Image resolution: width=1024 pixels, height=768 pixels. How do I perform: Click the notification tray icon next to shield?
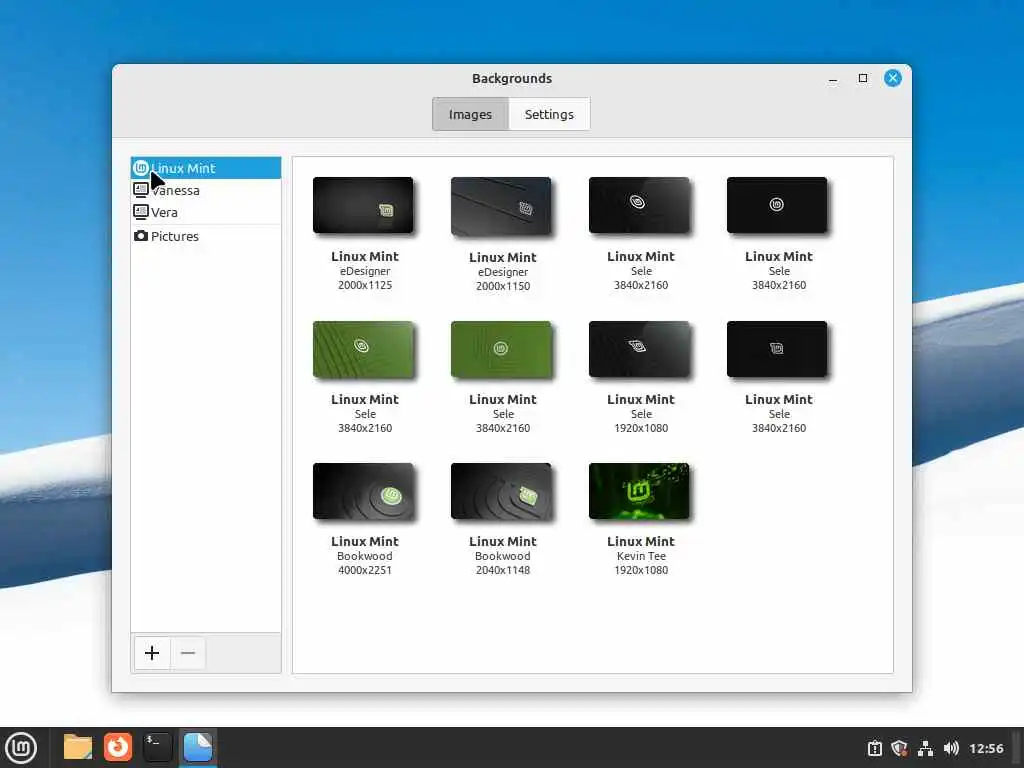[x=874, y=748]
